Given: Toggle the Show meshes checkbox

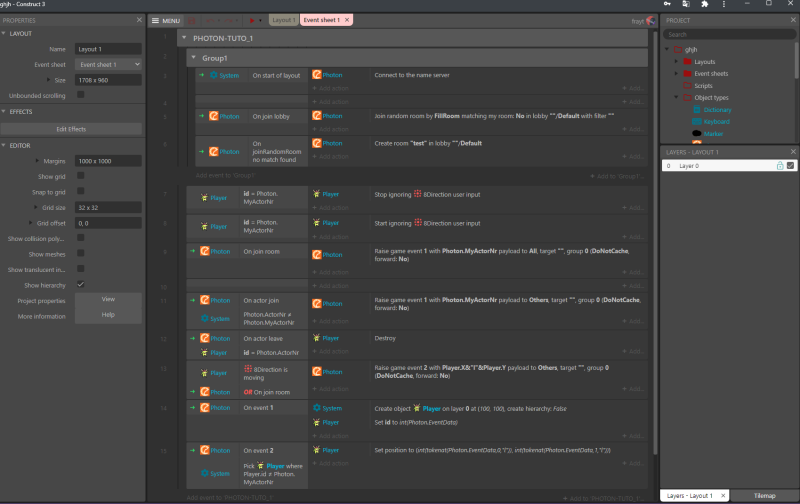Looking at the screenshot, I should pos(81,254).
